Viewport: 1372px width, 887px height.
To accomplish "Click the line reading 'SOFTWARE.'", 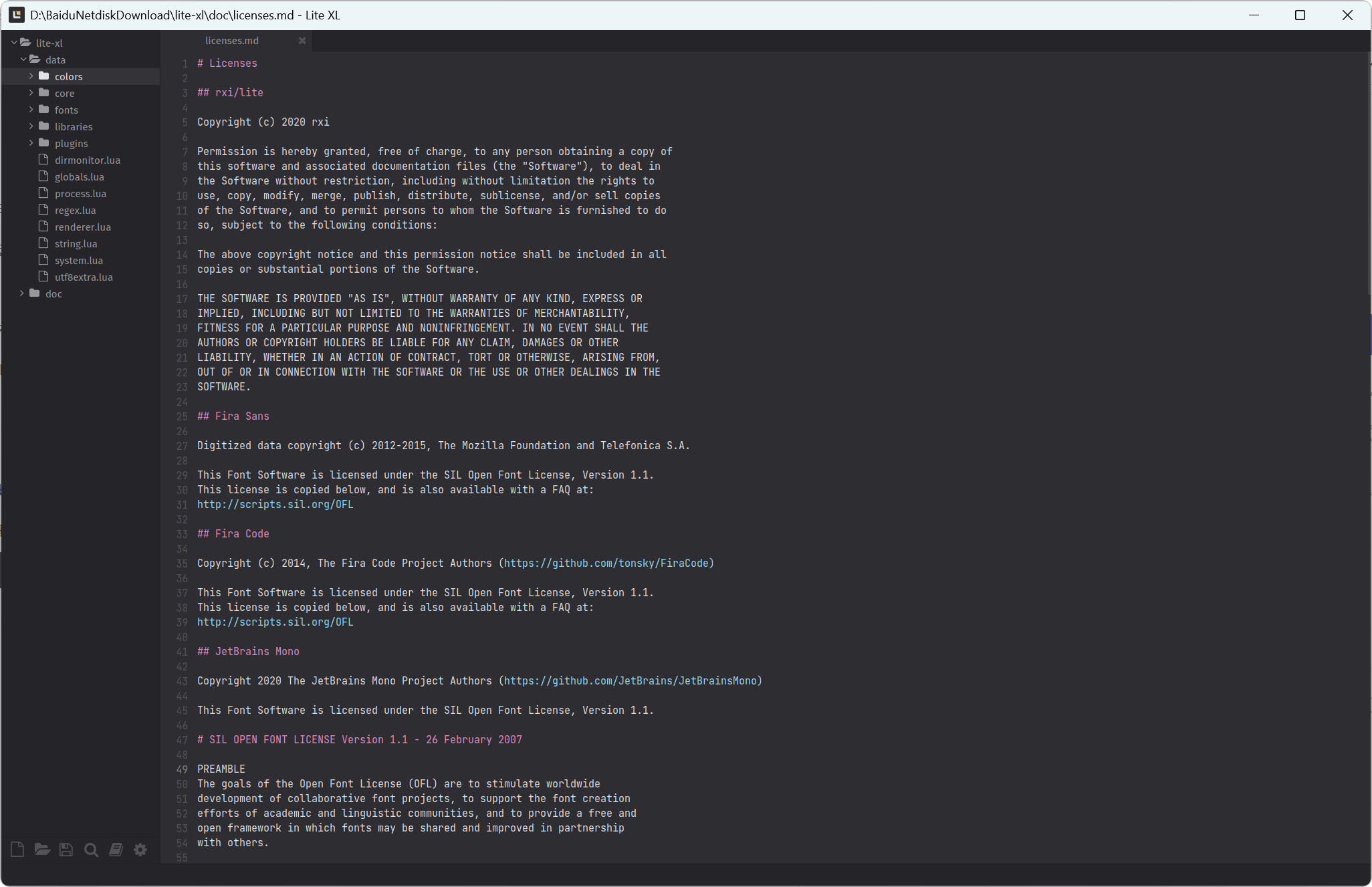I will click(224, 387).
